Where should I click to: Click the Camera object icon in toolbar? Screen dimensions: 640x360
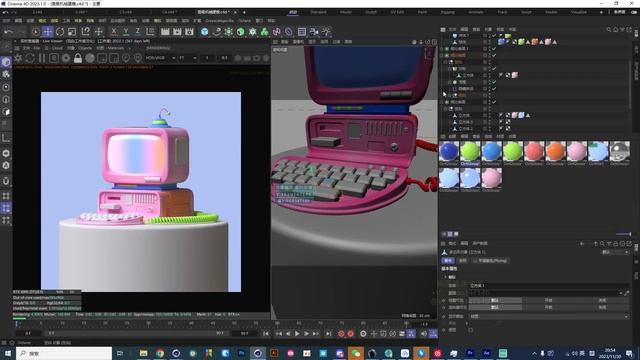tap(314, 31)
